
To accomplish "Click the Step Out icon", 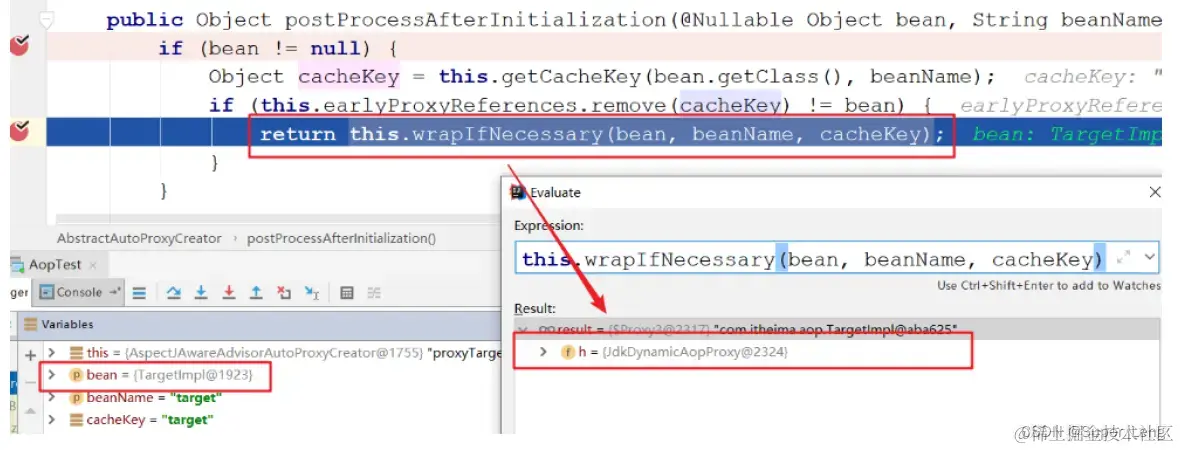I will 256,293.
